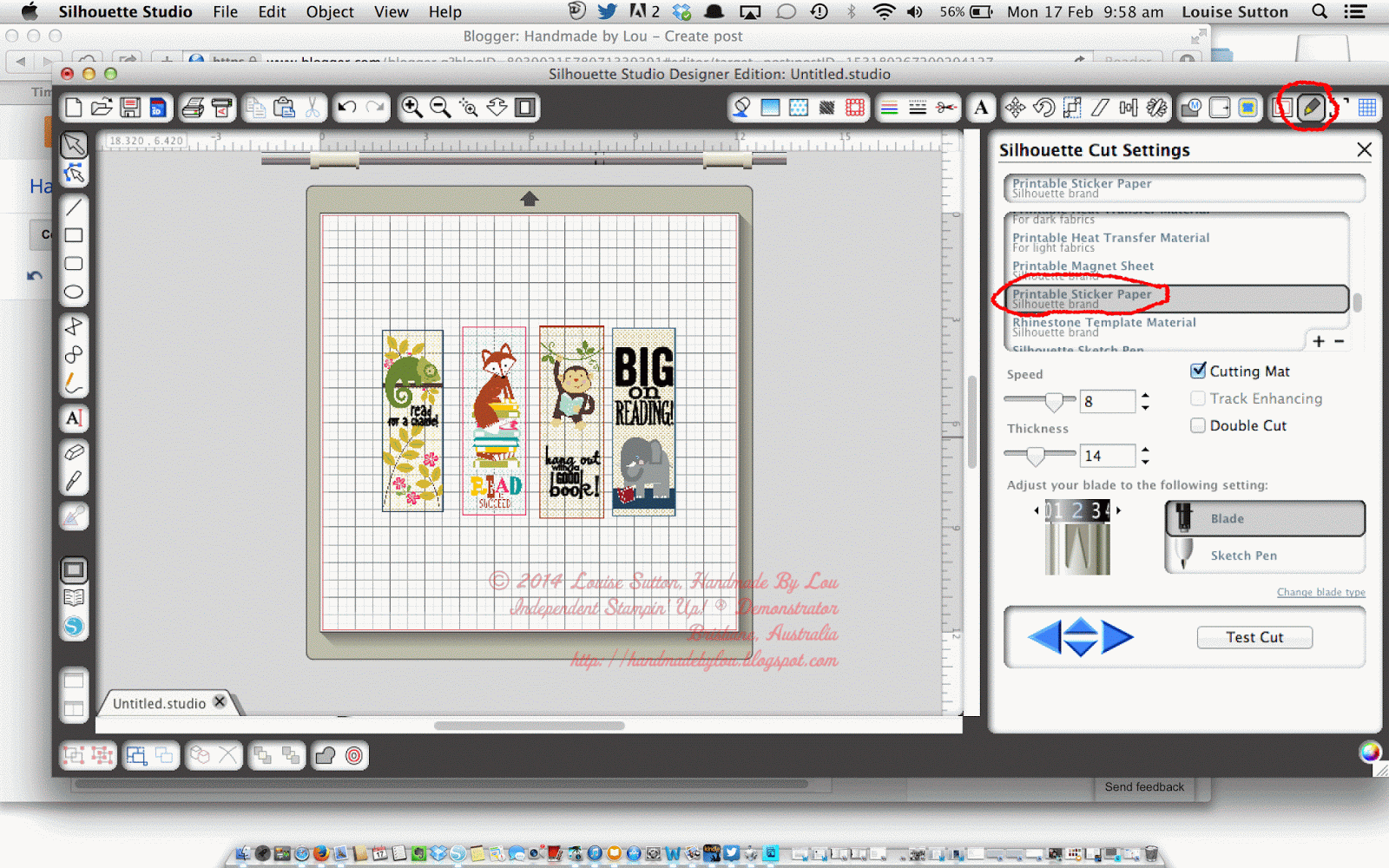
Task: Pick the Draw a Line tool
Action: pos(74,207)
